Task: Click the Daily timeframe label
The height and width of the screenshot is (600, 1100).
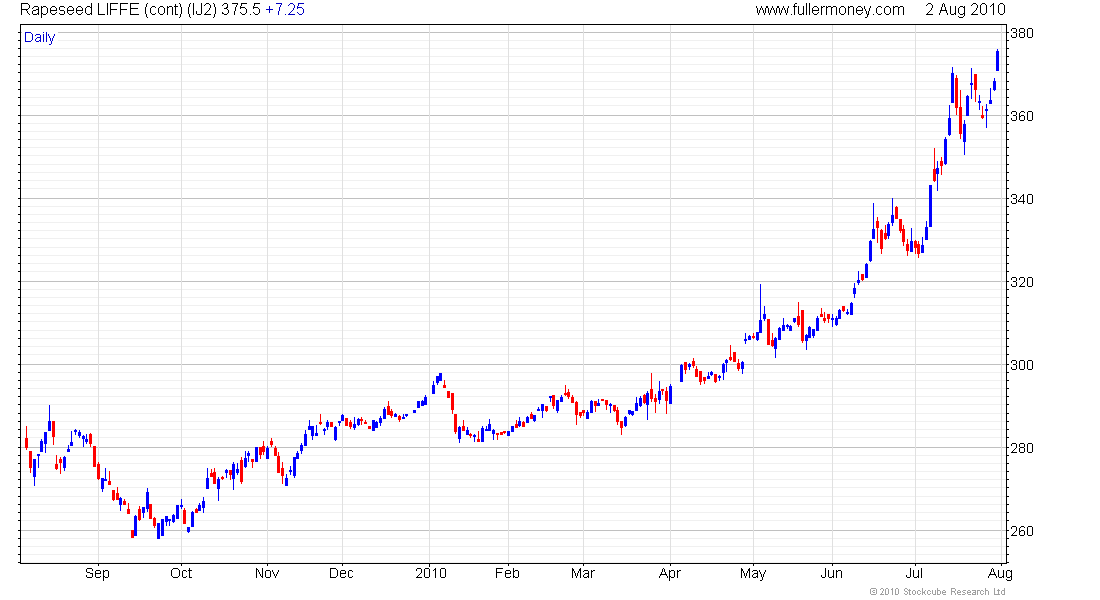Action: click(39, 38)
